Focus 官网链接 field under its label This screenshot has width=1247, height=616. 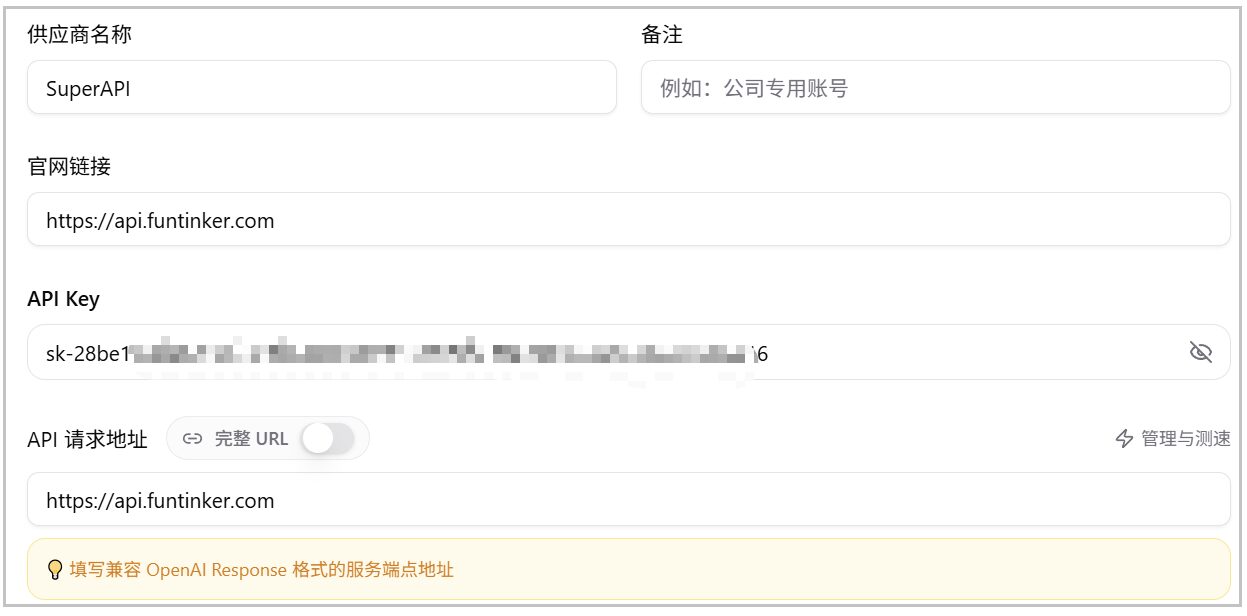tap(628, 219)
